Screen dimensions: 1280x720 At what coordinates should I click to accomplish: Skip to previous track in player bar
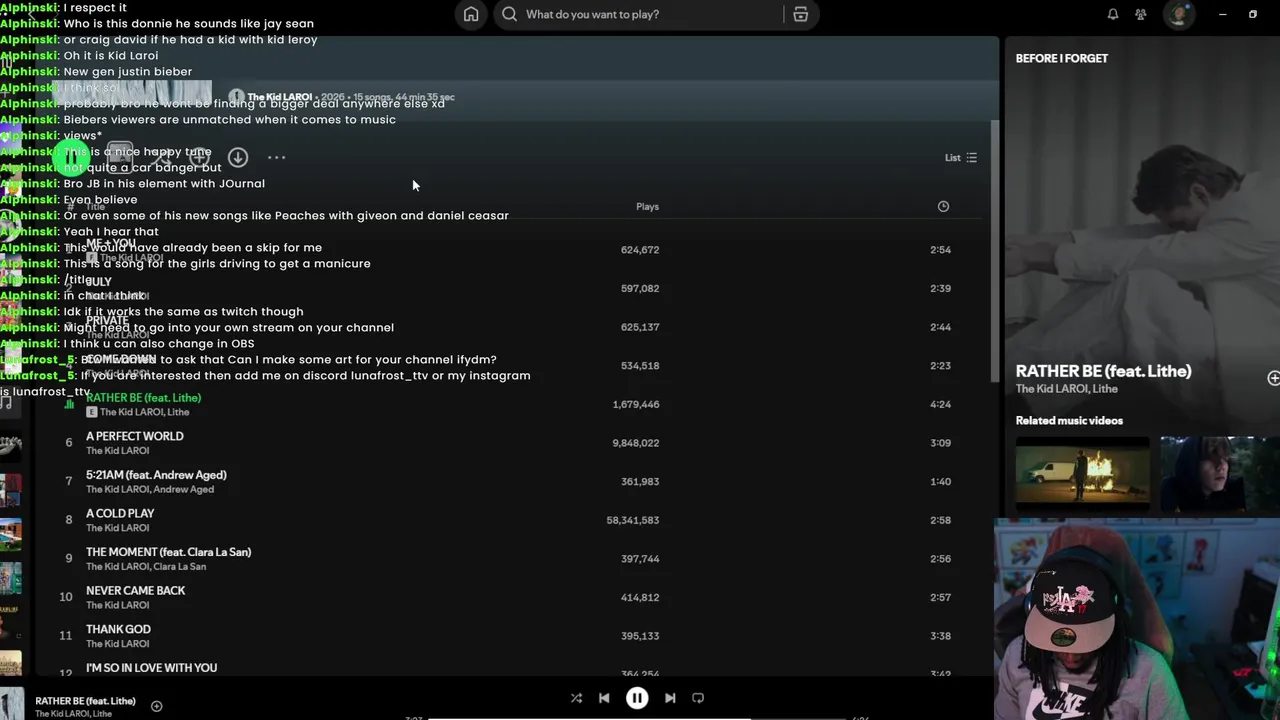[604, 698]
